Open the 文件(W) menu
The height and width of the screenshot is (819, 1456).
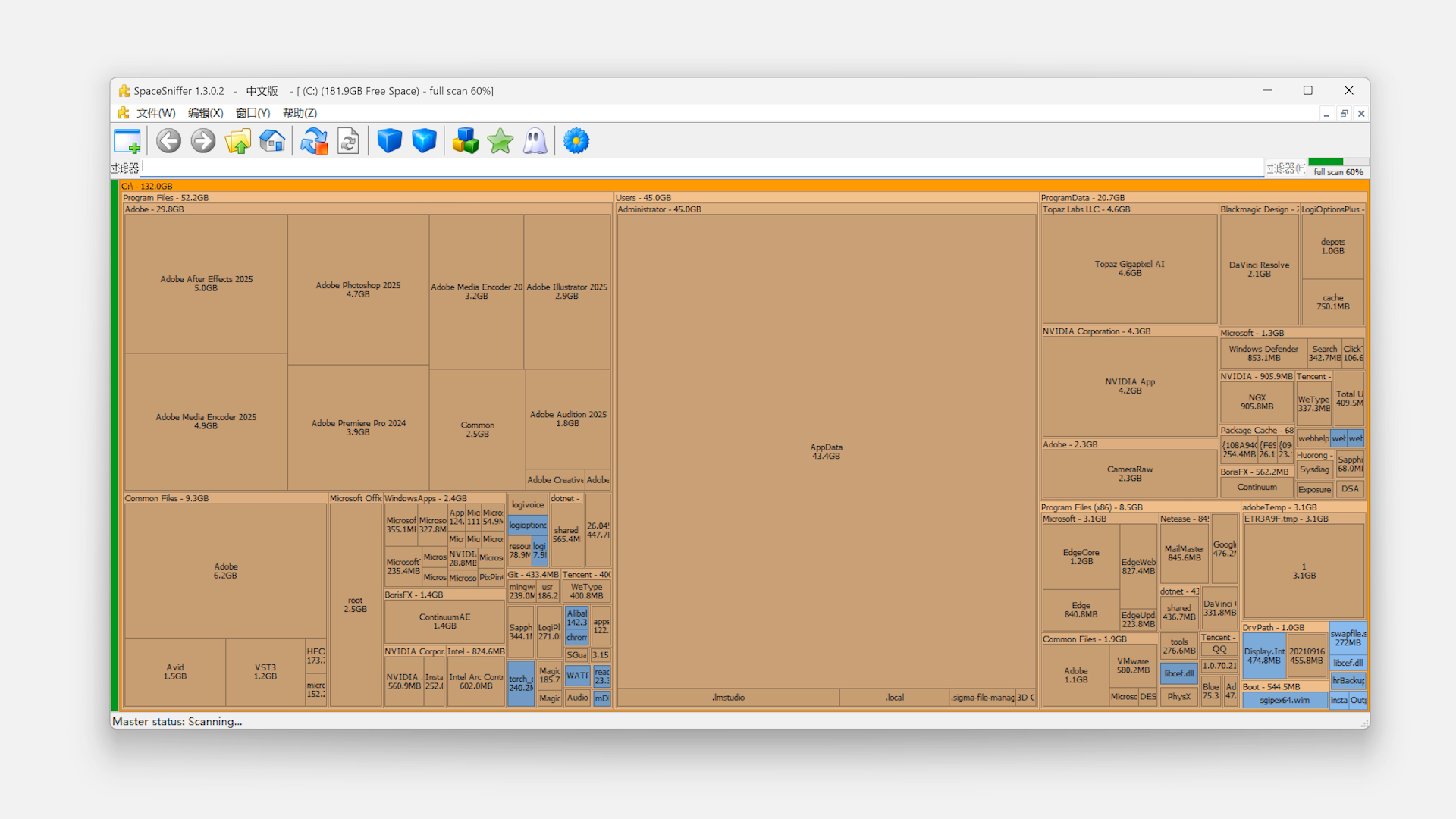click(155, 113)
